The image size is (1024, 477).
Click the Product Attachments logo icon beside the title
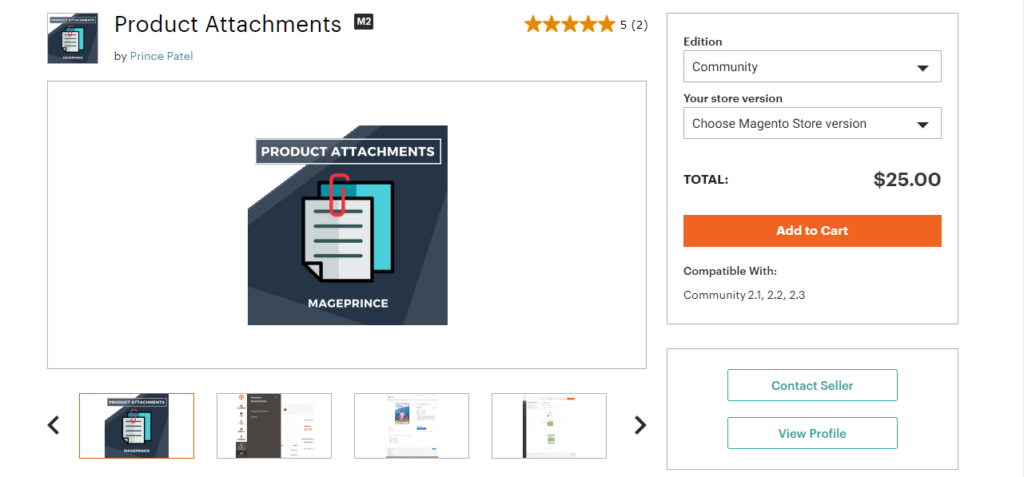(72, 38)
